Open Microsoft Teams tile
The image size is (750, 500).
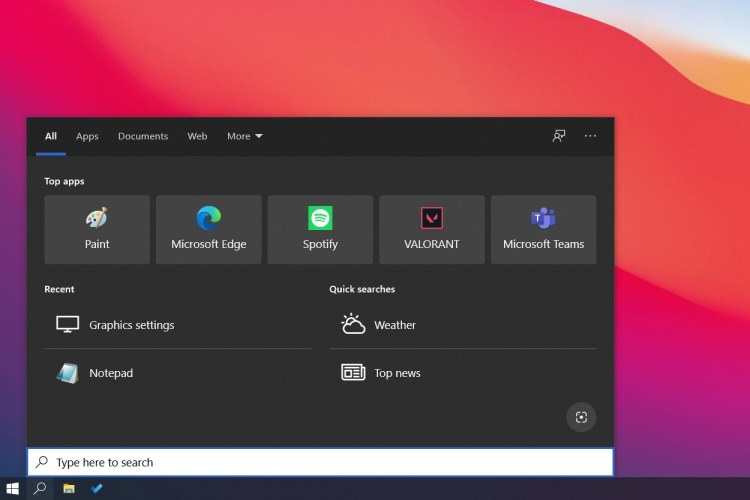[x=543, y=229]
